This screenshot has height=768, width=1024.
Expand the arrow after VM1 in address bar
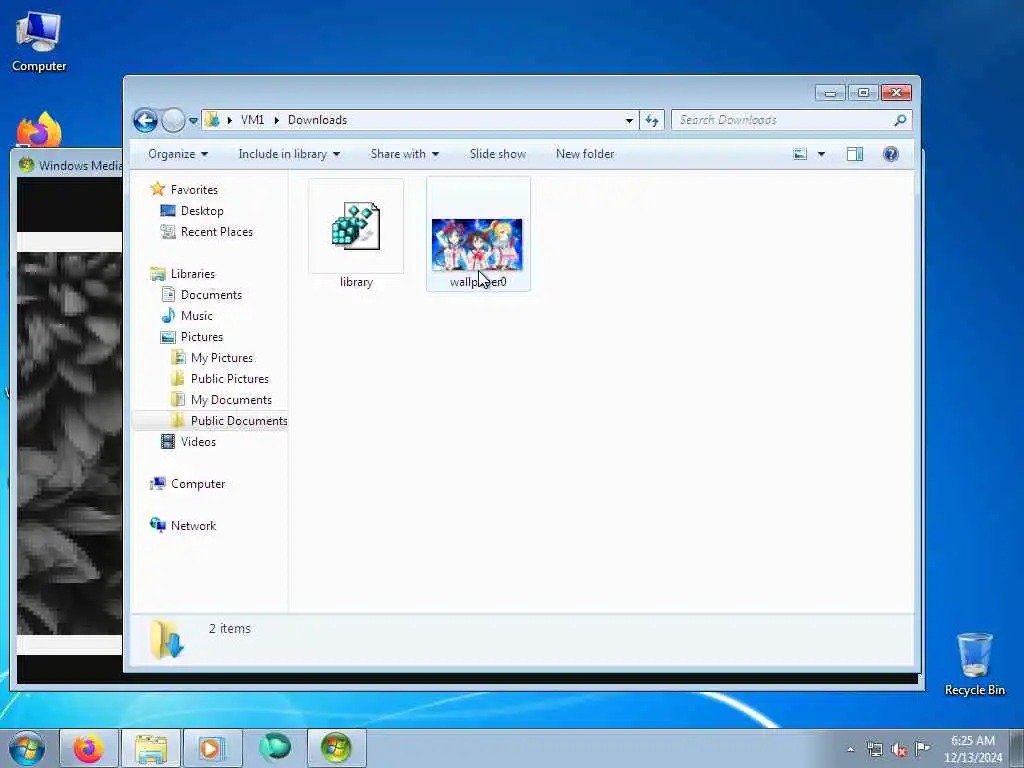click(x=276, y=120)
